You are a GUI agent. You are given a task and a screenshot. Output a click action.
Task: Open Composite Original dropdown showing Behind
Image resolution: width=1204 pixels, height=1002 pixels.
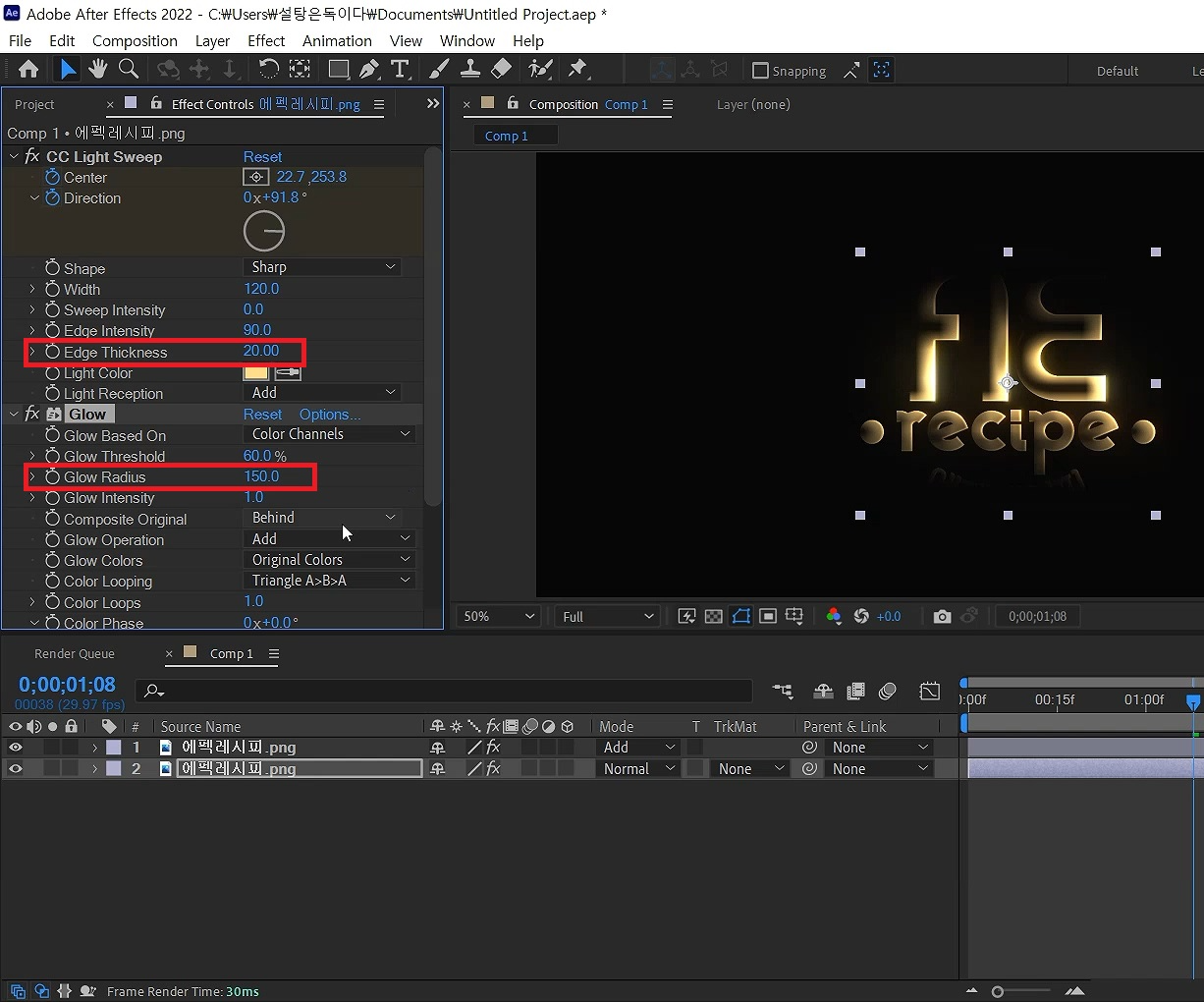(322, 518)
